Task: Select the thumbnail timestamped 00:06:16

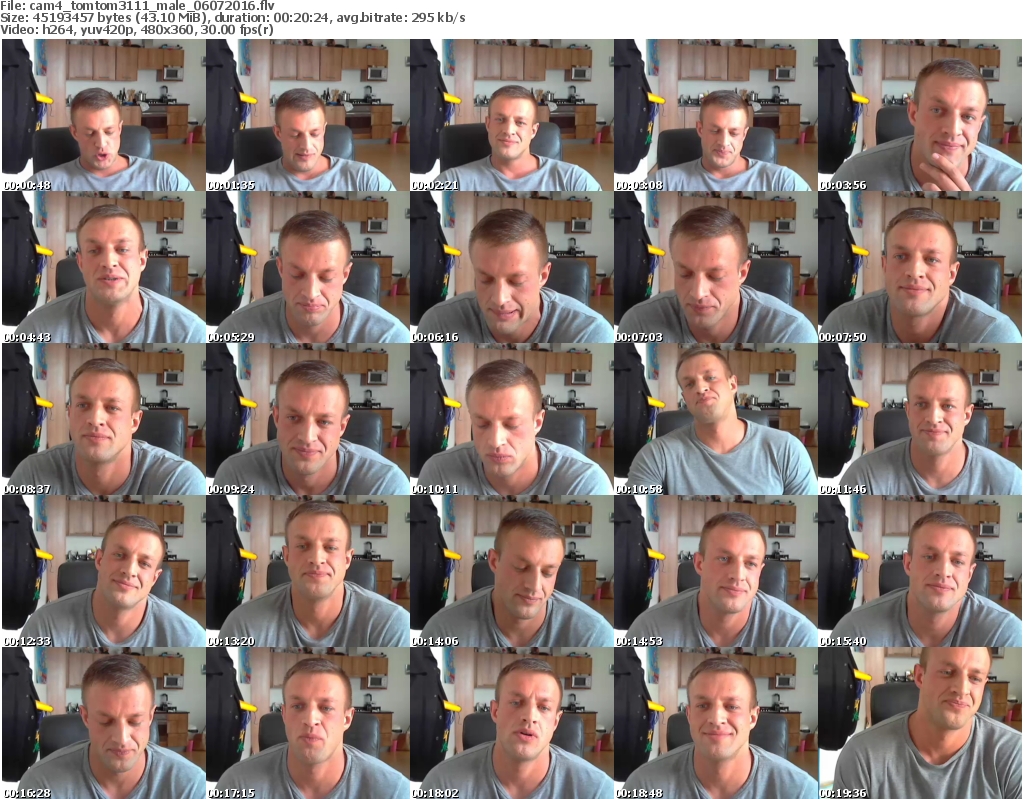Action: click(x=511, y=267)
